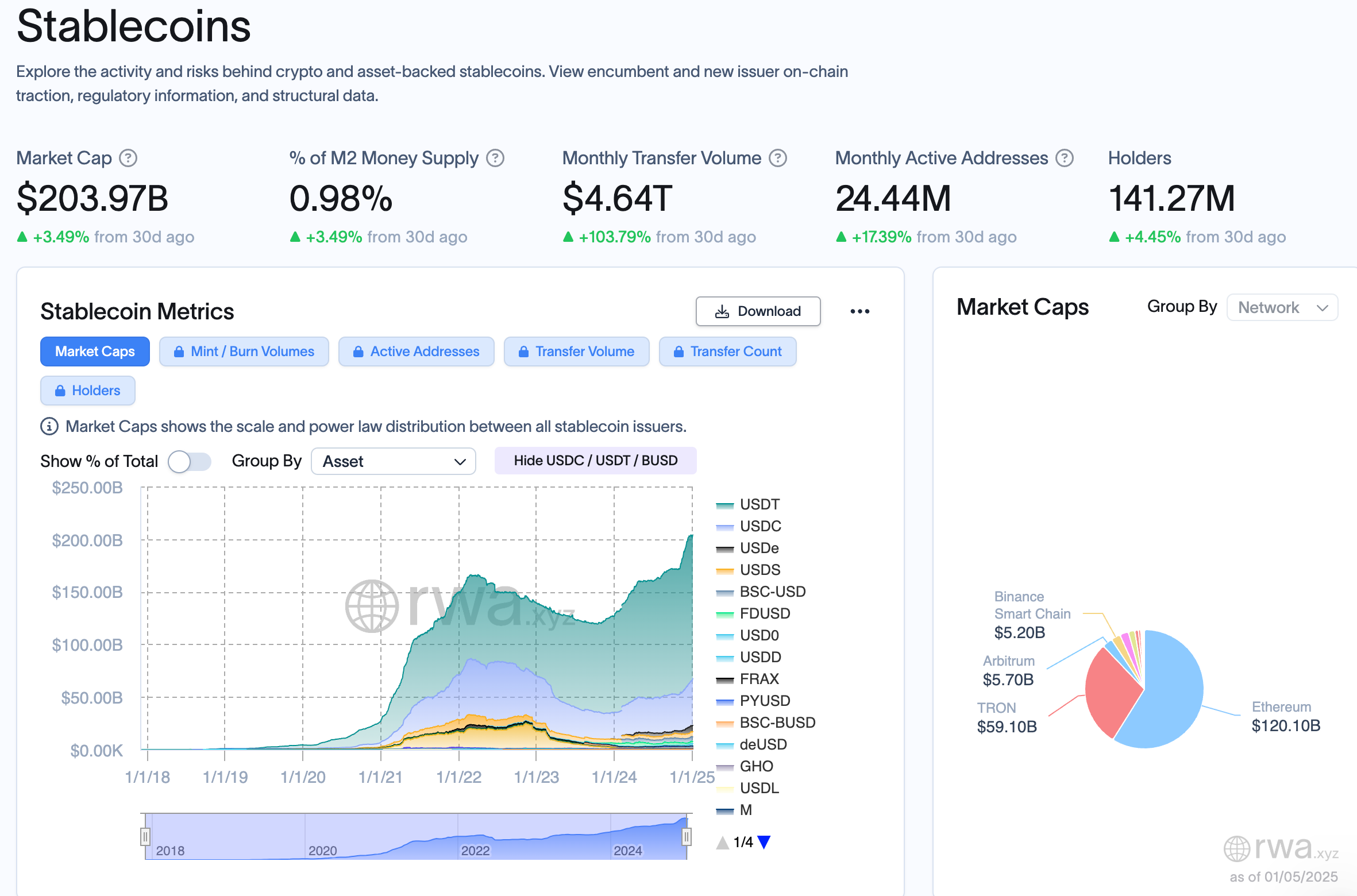Click Monthly Active Addresses help icon

coord(1064,158)
